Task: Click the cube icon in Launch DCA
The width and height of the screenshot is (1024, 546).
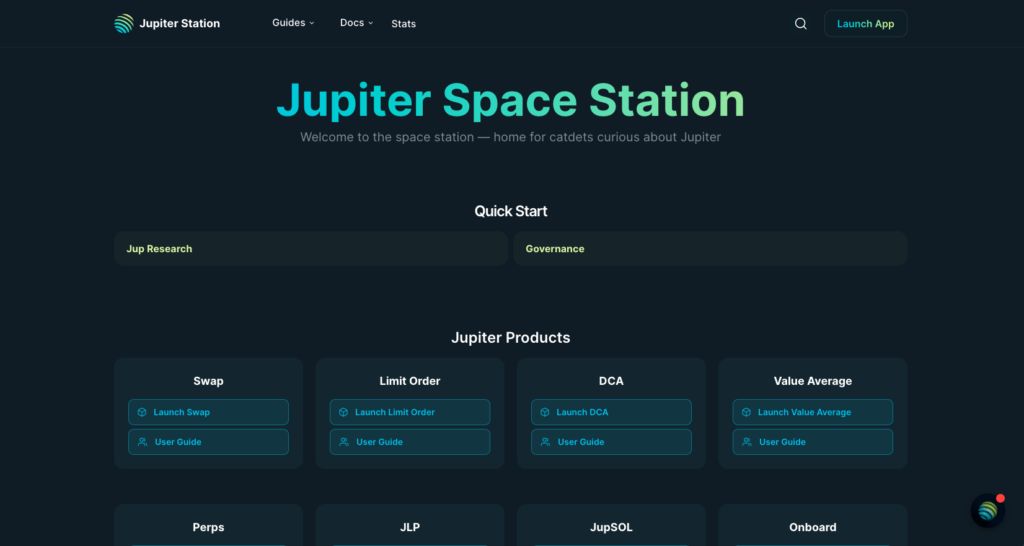Action: click(x=545, y=412)
